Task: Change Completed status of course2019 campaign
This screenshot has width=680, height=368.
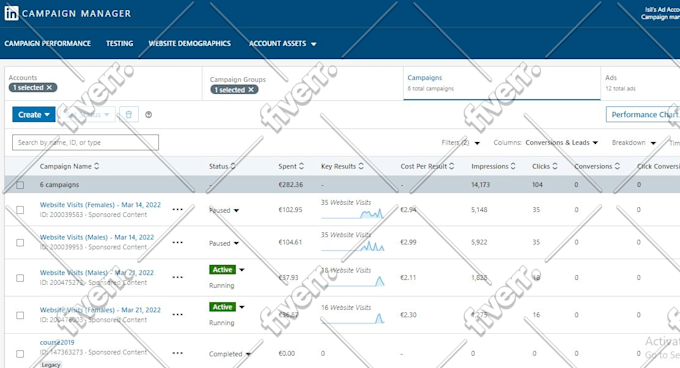Action: [230, 354]
